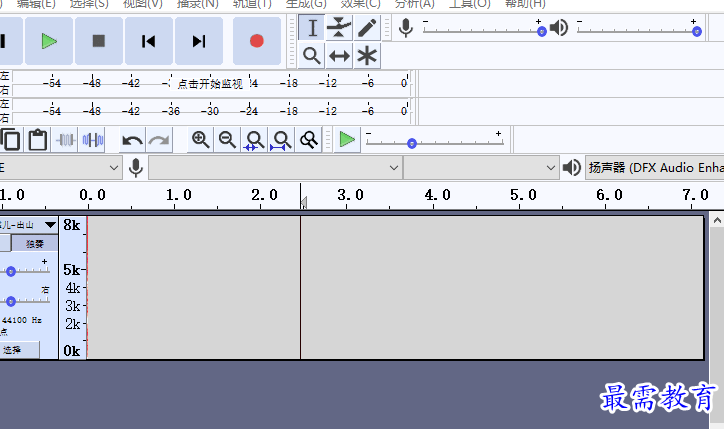Click the Paste clipboard icon

[38, 140]
